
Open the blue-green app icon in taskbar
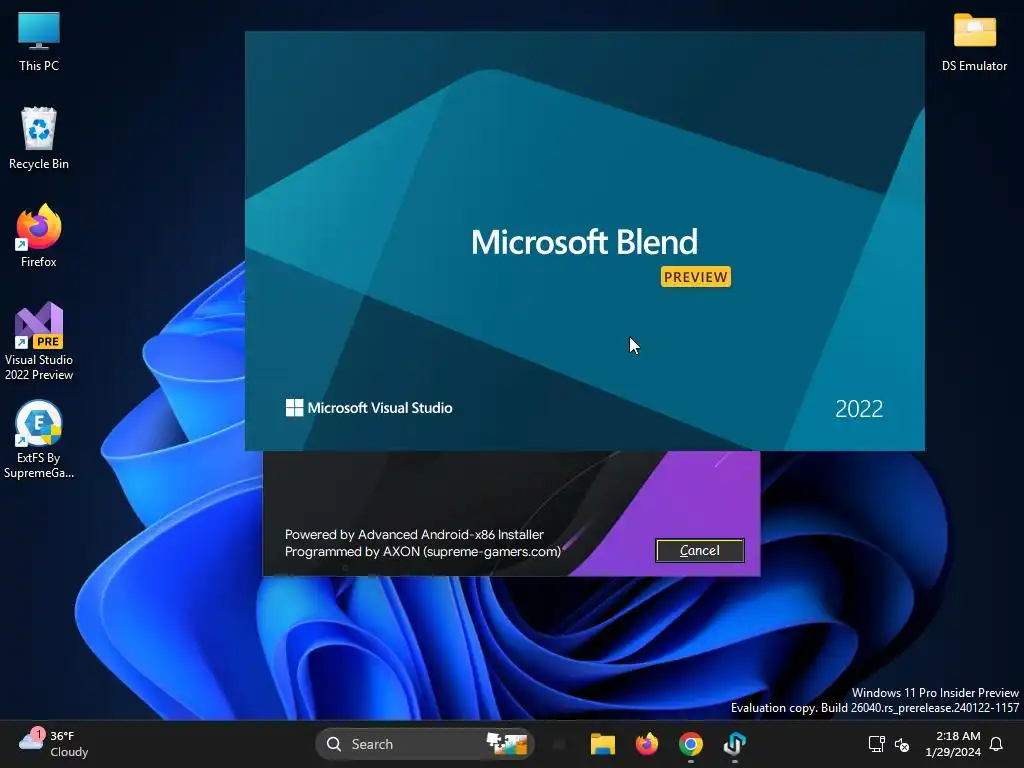click(x=735, y=744)
